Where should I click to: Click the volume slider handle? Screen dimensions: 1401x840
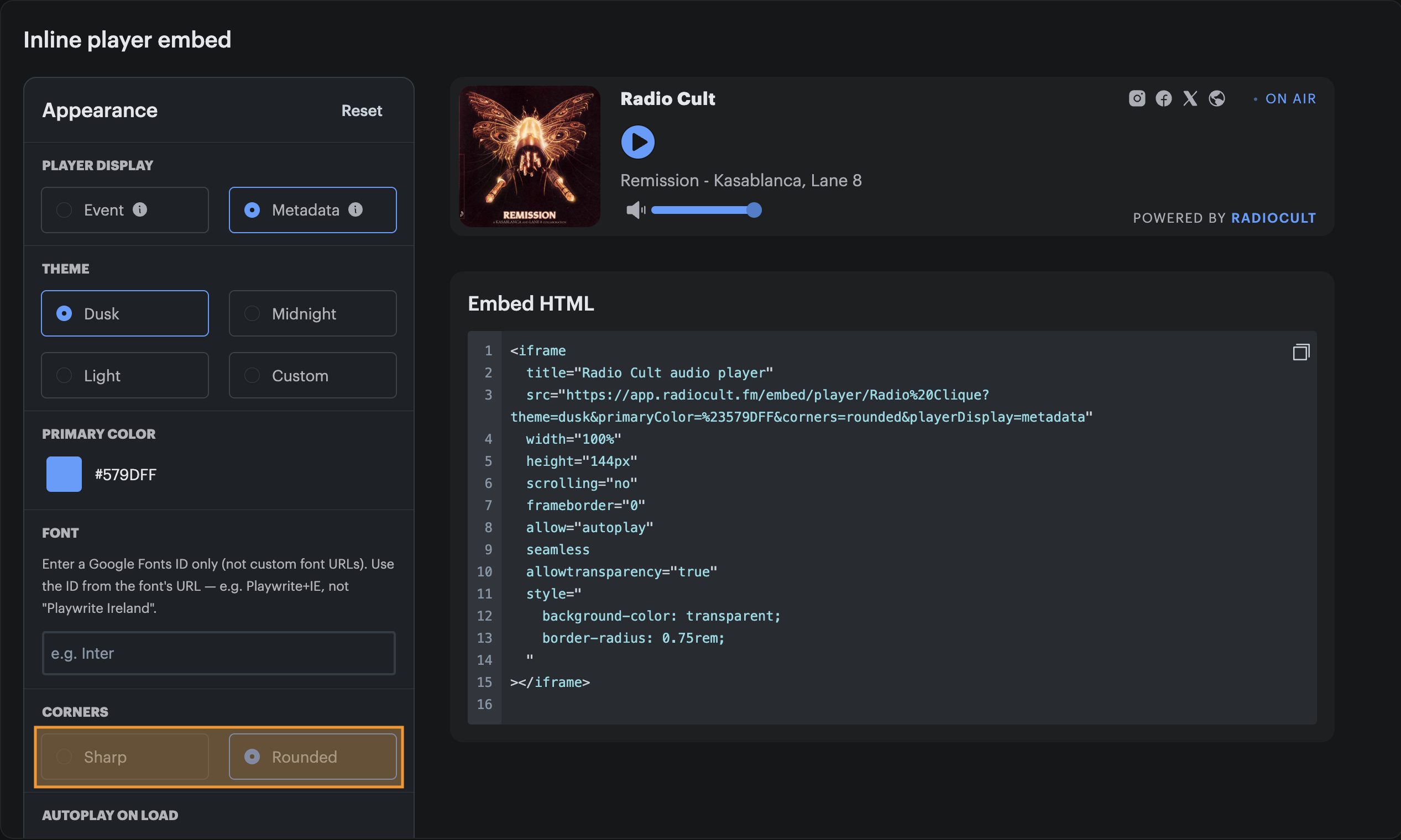(x=754, y=210)
